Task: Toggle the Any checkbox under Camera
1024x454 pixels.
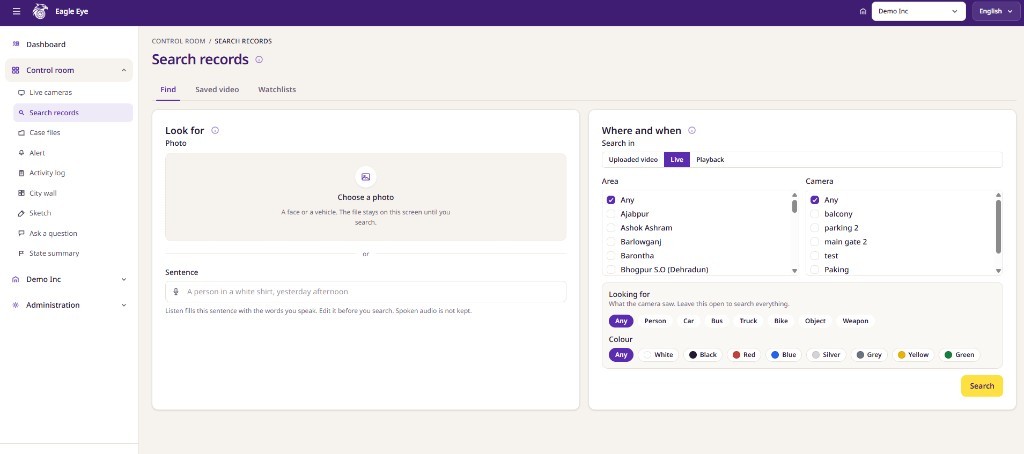Action: coord(814,200)
